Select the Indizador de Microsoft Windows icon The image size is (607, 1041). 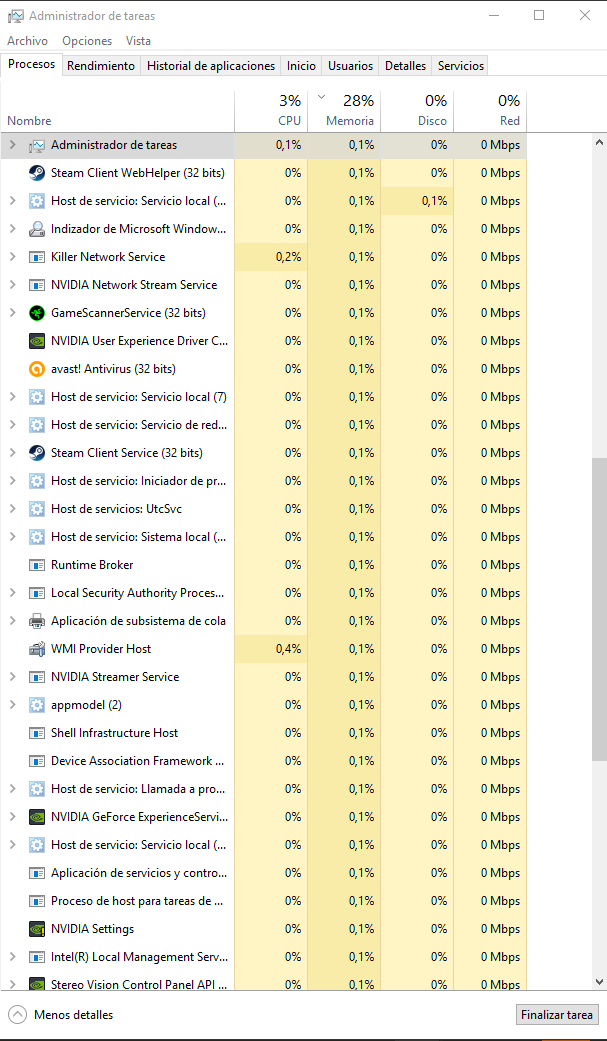(x=37, y=229)
